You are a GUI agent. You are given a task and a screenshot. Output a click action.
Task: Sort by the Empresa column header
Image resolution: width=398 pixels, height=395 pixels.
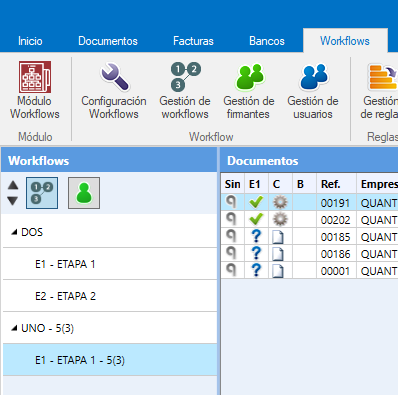pos(377,184)
